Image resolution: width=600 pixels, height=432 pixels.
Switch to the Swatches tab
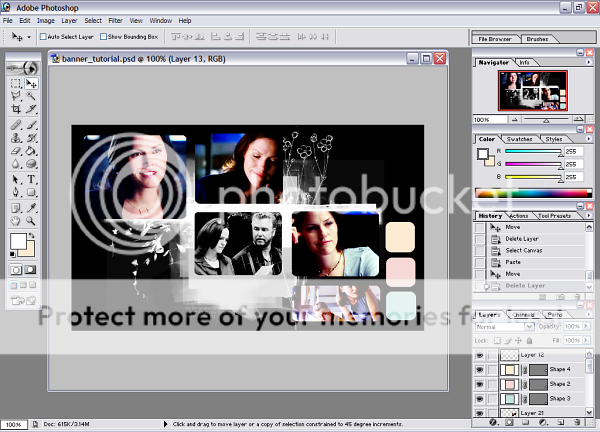(519, 139)
